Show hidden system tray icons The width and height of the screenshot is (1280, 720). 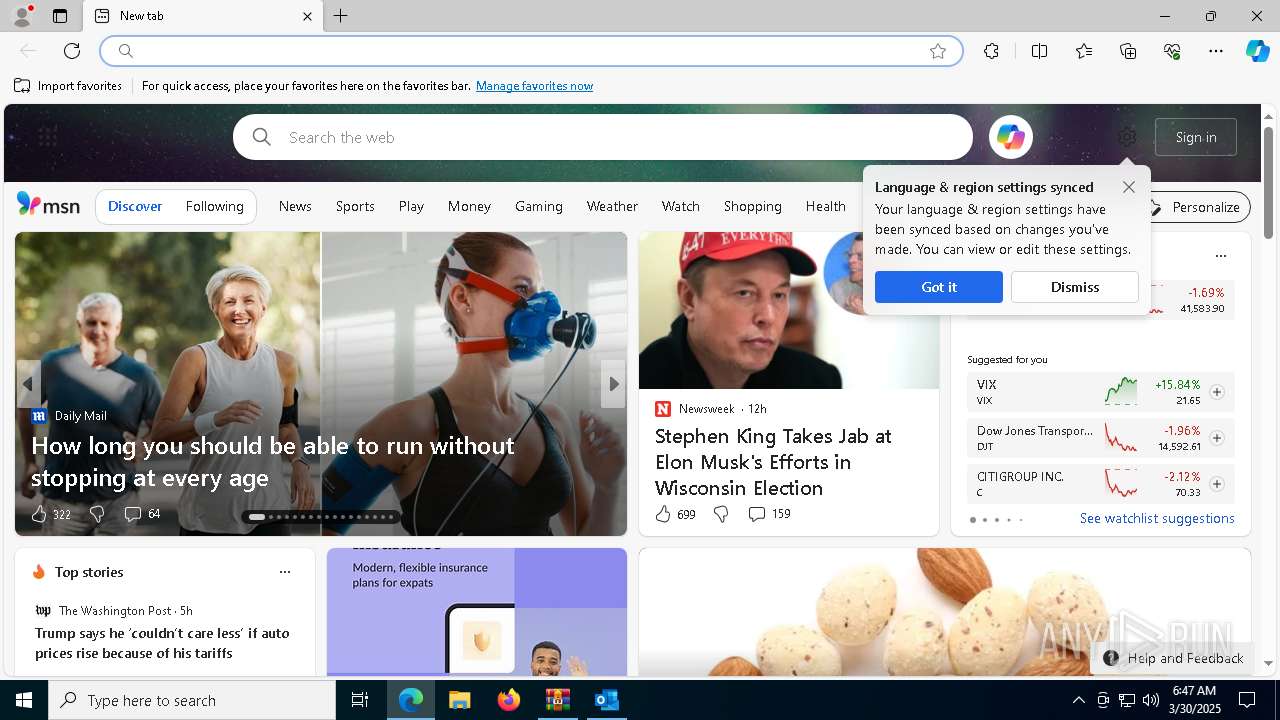point(1078,700)
